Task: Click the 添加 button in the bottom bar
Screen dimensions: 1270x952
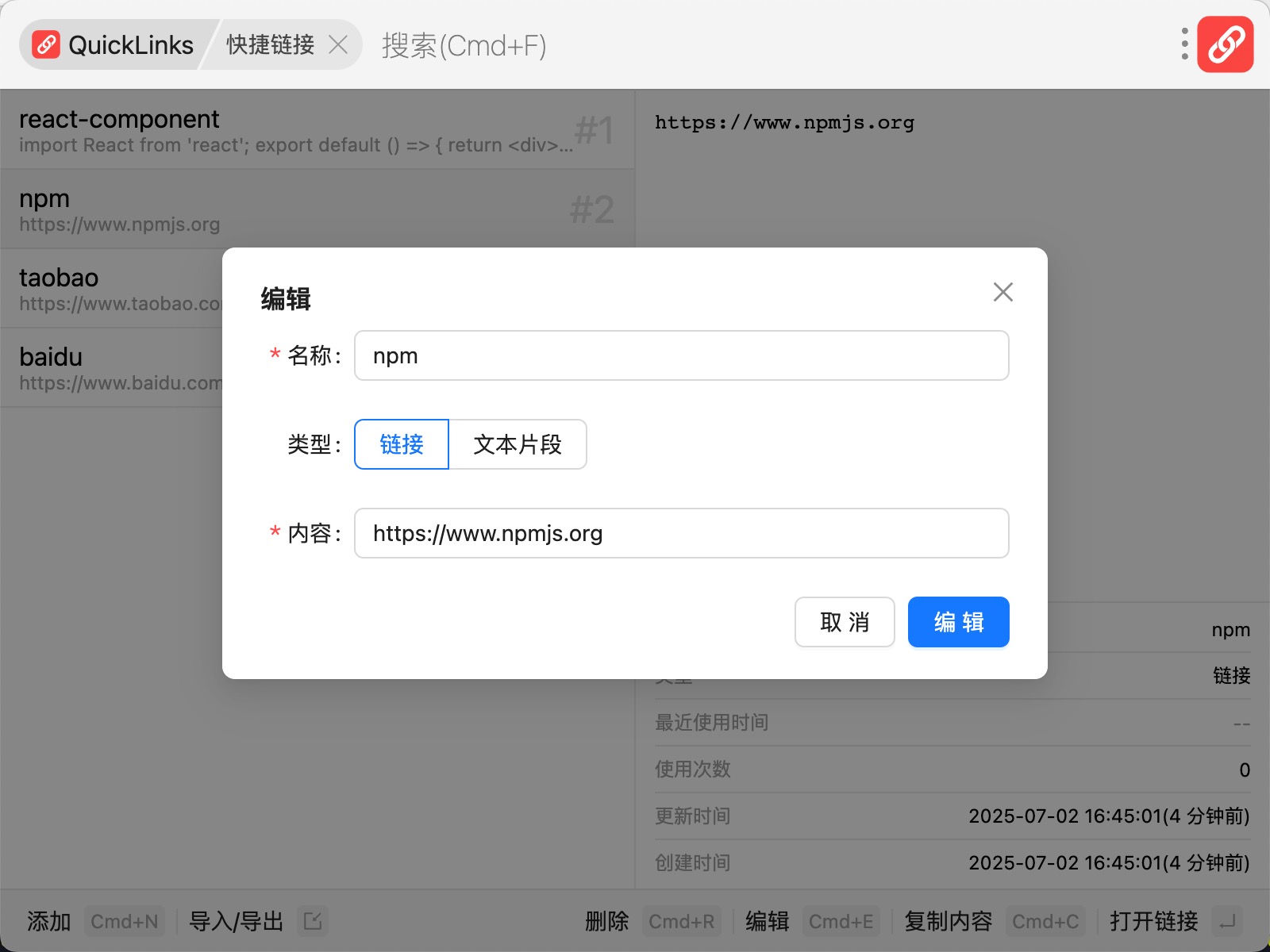Action: tap(49, 921)
